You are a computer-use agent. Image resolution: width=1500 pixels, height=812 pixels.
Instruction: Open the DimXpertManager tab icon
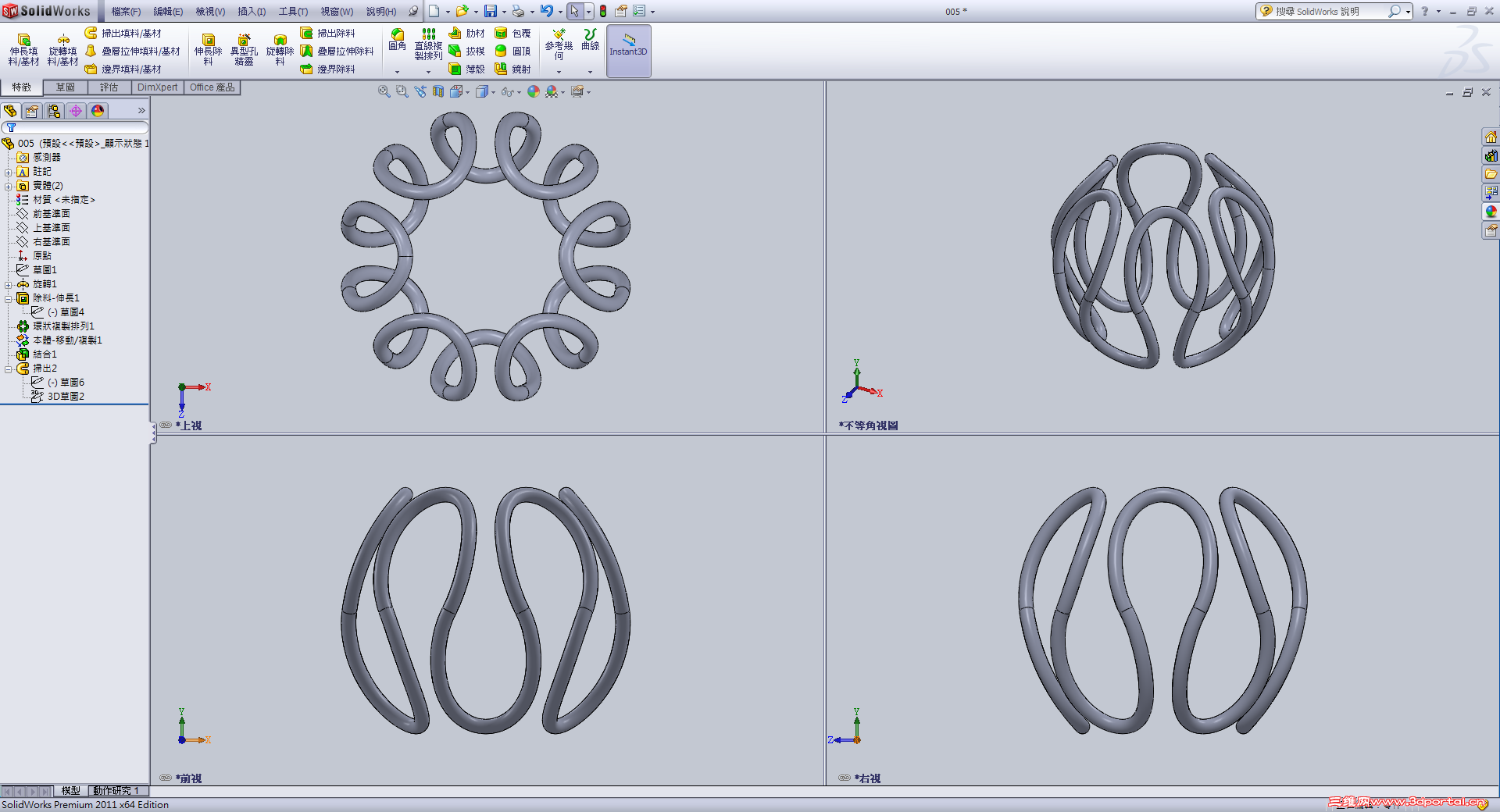click(76, 111)
